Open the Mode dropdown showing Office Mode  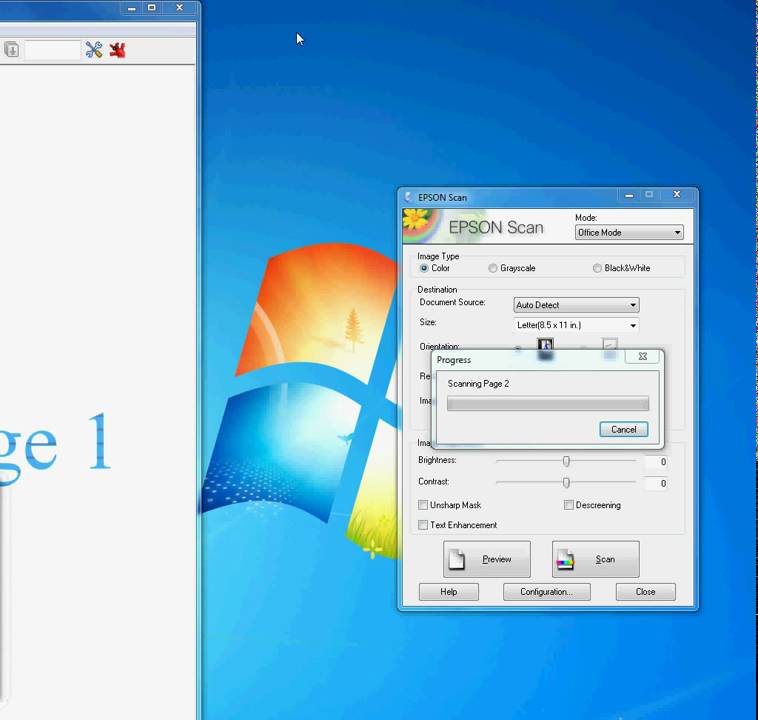point(629,233)
